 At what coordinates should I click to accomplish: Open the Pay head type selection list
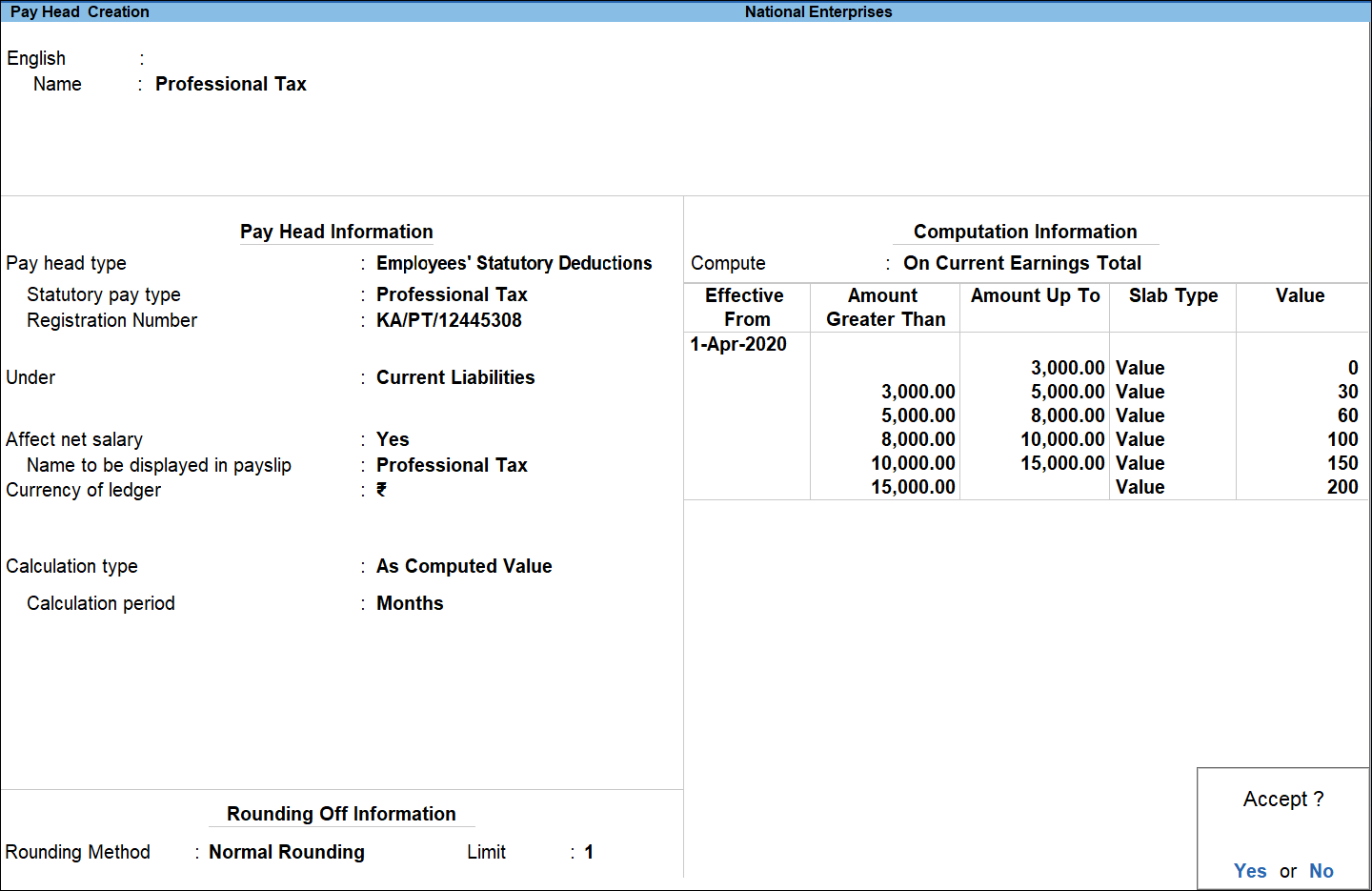pyautogui.click(x=514, y=263)
